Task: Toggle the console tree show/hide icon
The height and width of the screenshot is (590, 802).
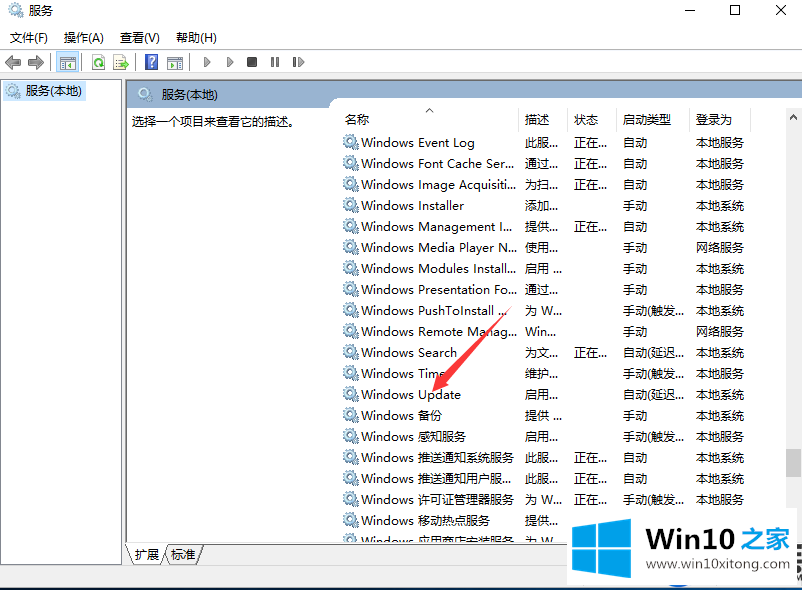Action: (x=68, y=62)
